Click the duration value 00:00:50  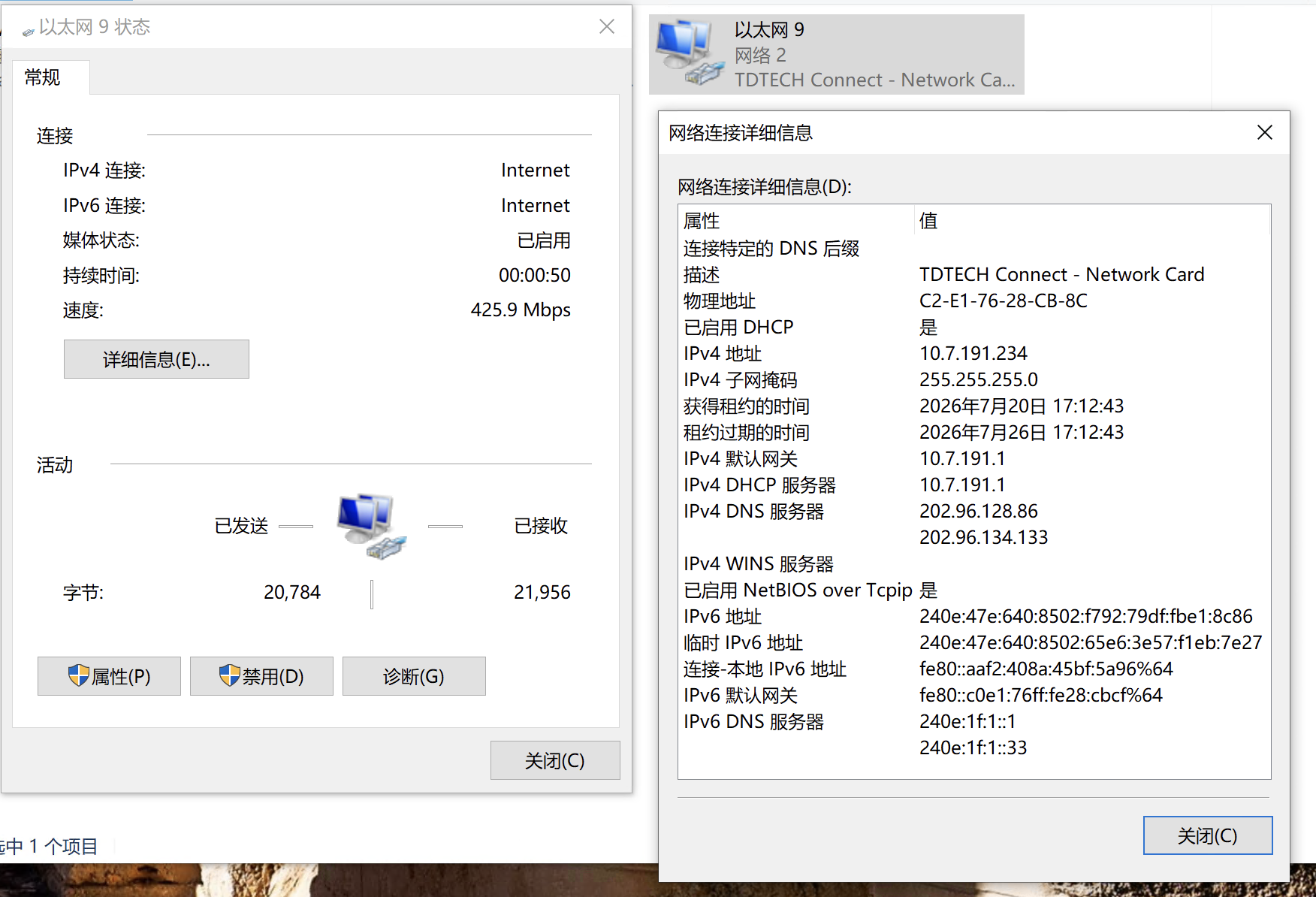[535, 275]
